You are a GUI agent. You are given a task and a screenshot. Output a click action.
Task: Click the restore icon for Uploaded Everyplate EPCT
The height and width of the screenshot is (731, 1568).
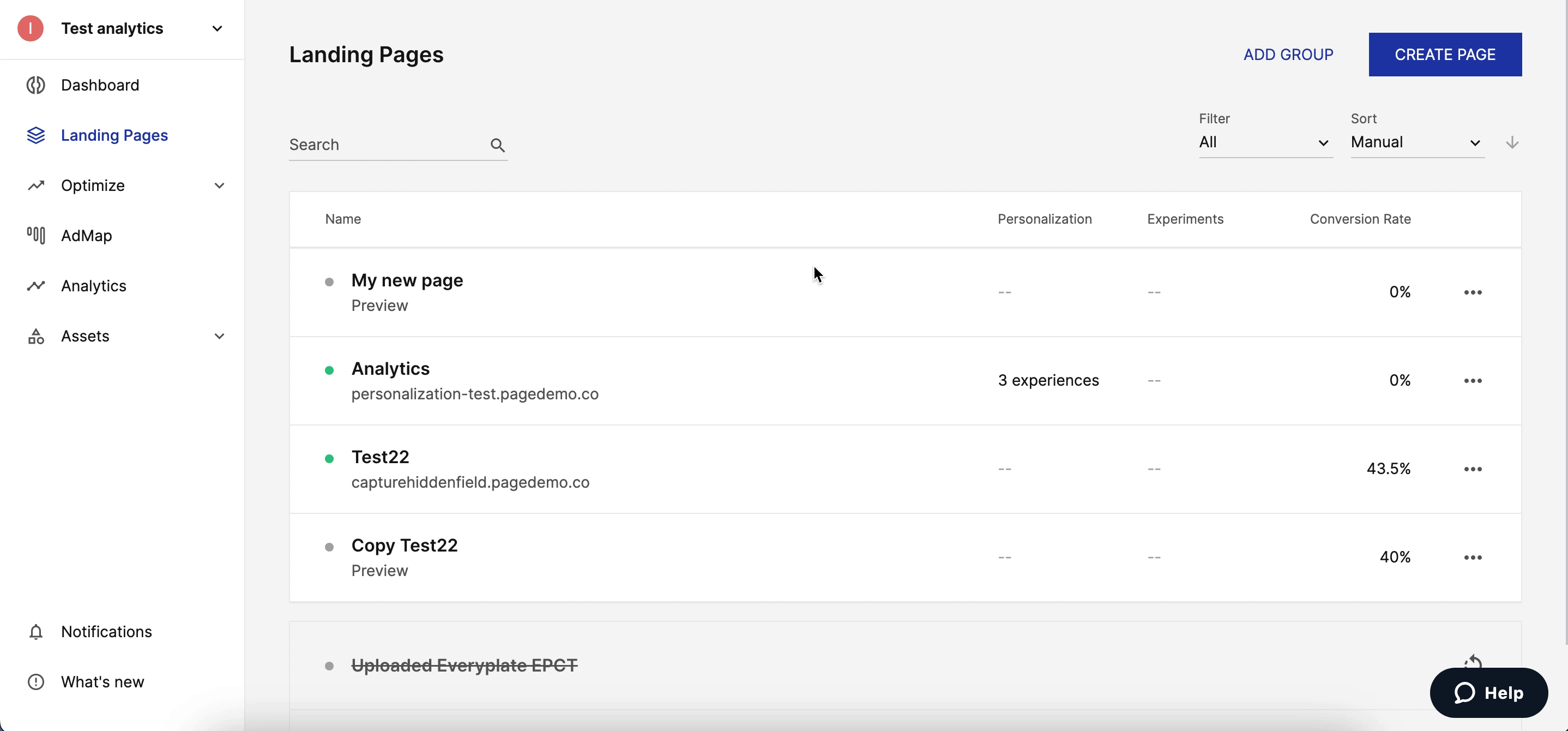[x=1473, y=663]
